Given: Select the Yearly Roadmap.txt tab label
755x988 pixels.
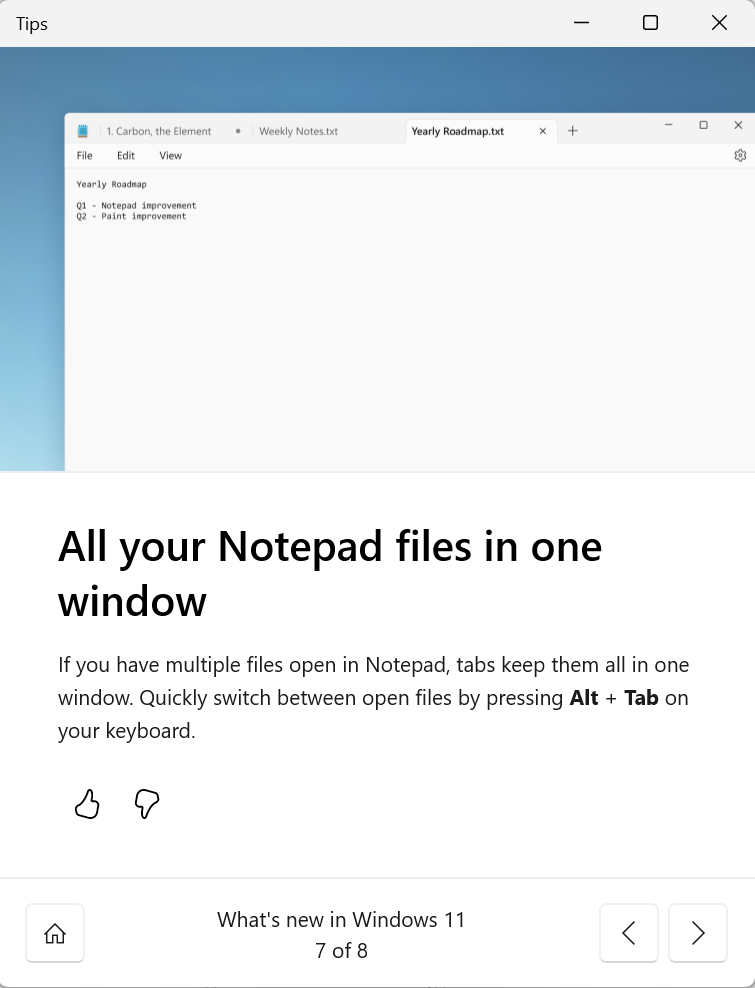Looking at the screenshot, I should (x=458, y=131).
